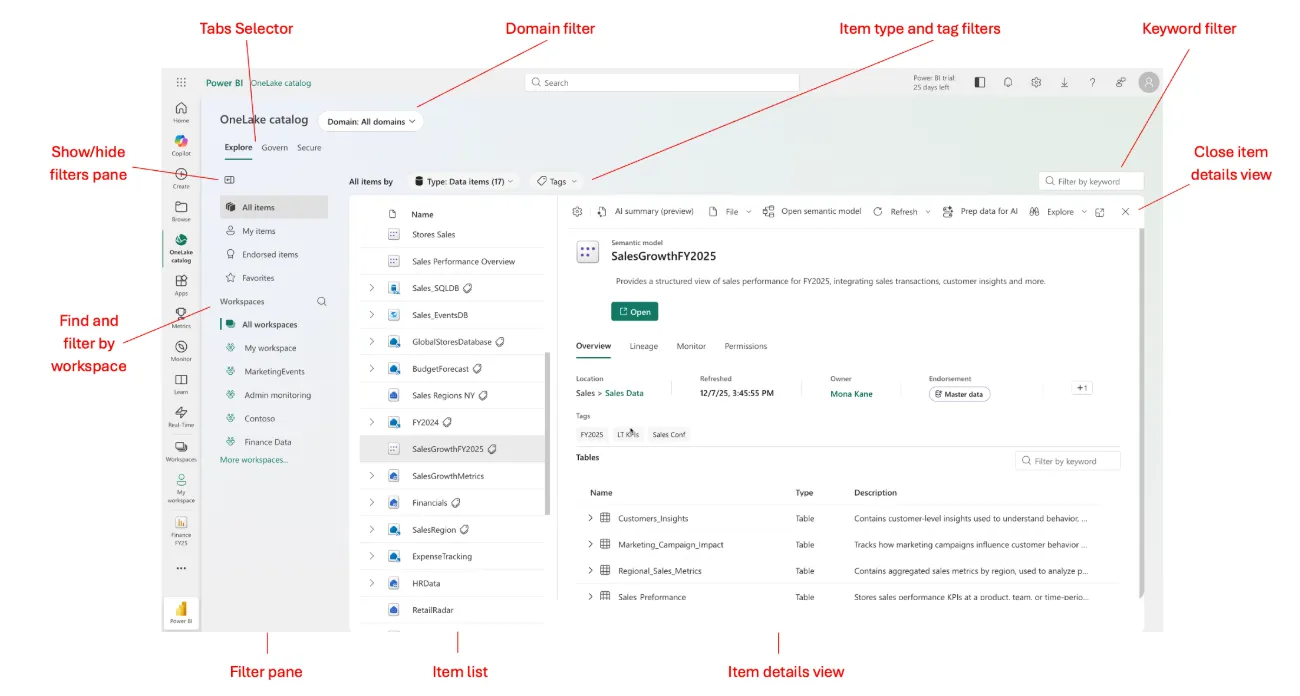Open Real-Time hub in the sidebar
This screenshot has height=696, width=1300.
(181, 416)
